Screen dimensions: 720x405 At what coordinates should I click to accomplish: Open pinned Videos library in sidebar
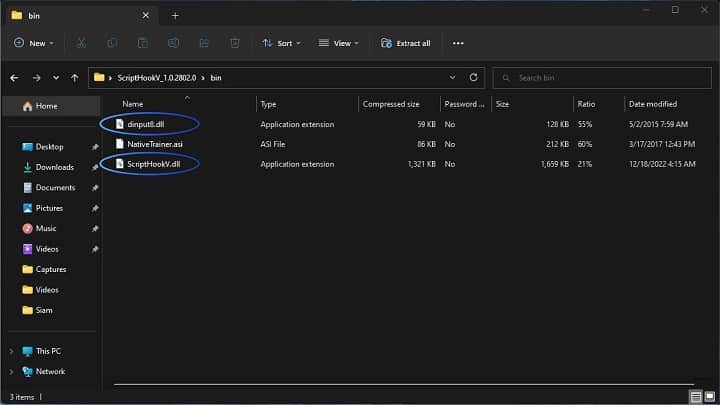[x=47, y=249]
